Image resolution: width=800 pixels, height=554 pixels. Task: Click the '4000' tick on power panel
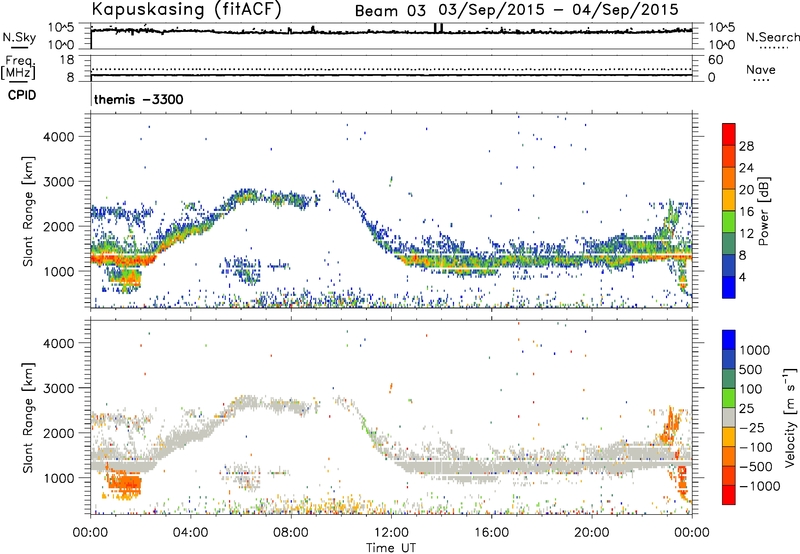click(x=59, y=137)
